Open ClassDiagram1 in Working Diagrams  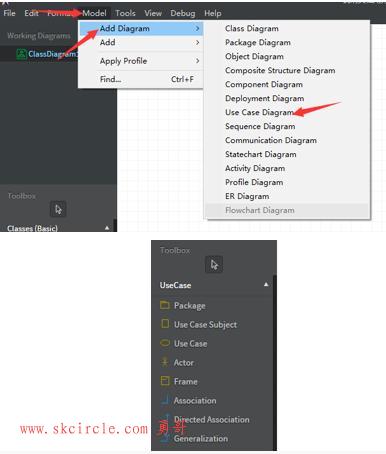click(x=53, y=54)
